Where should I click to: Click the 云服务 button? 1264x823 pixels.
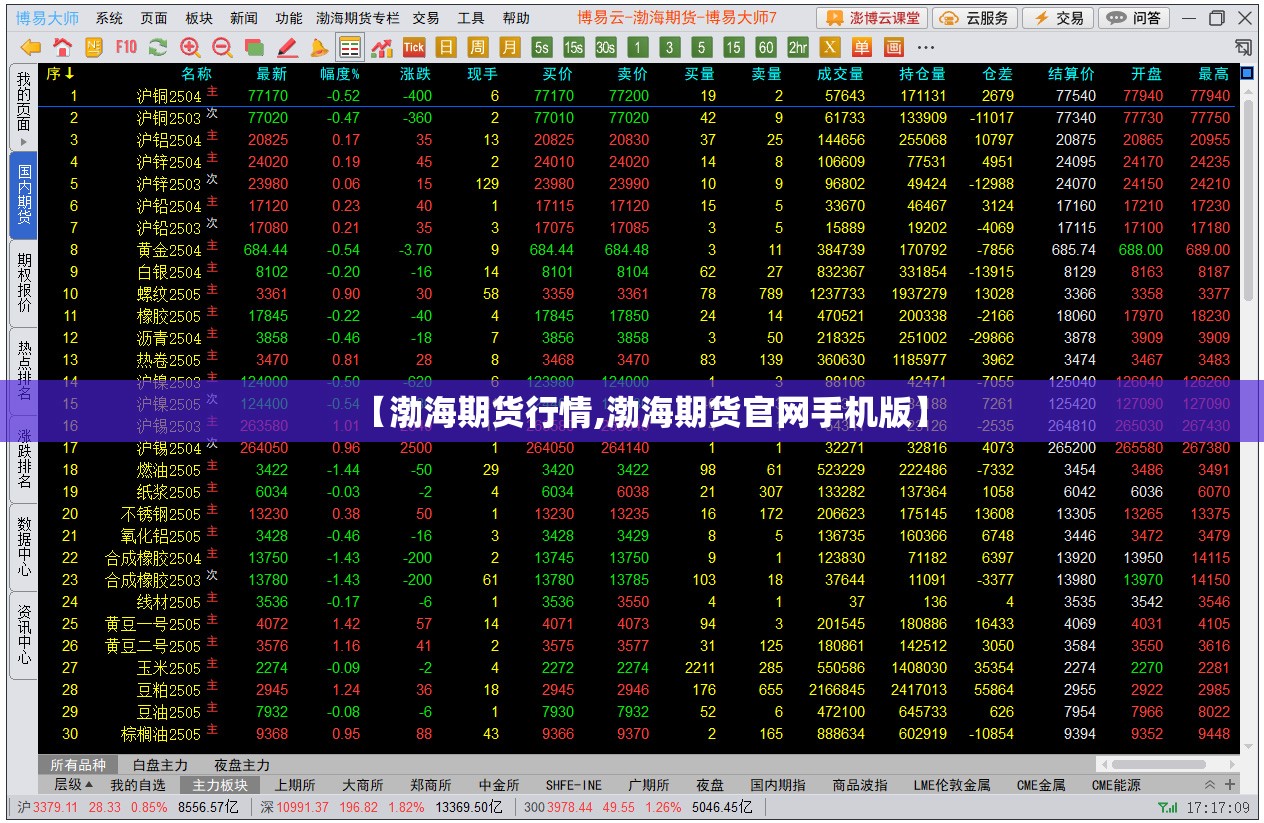[x=975, y=18]
